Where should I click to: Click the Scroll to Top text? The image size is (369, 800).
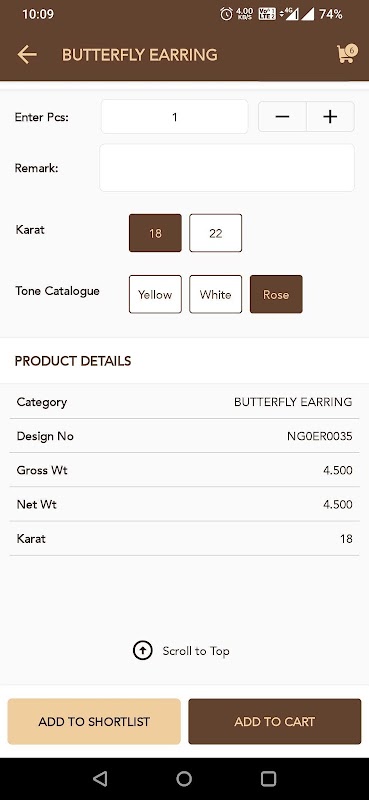tap(196, 651)
